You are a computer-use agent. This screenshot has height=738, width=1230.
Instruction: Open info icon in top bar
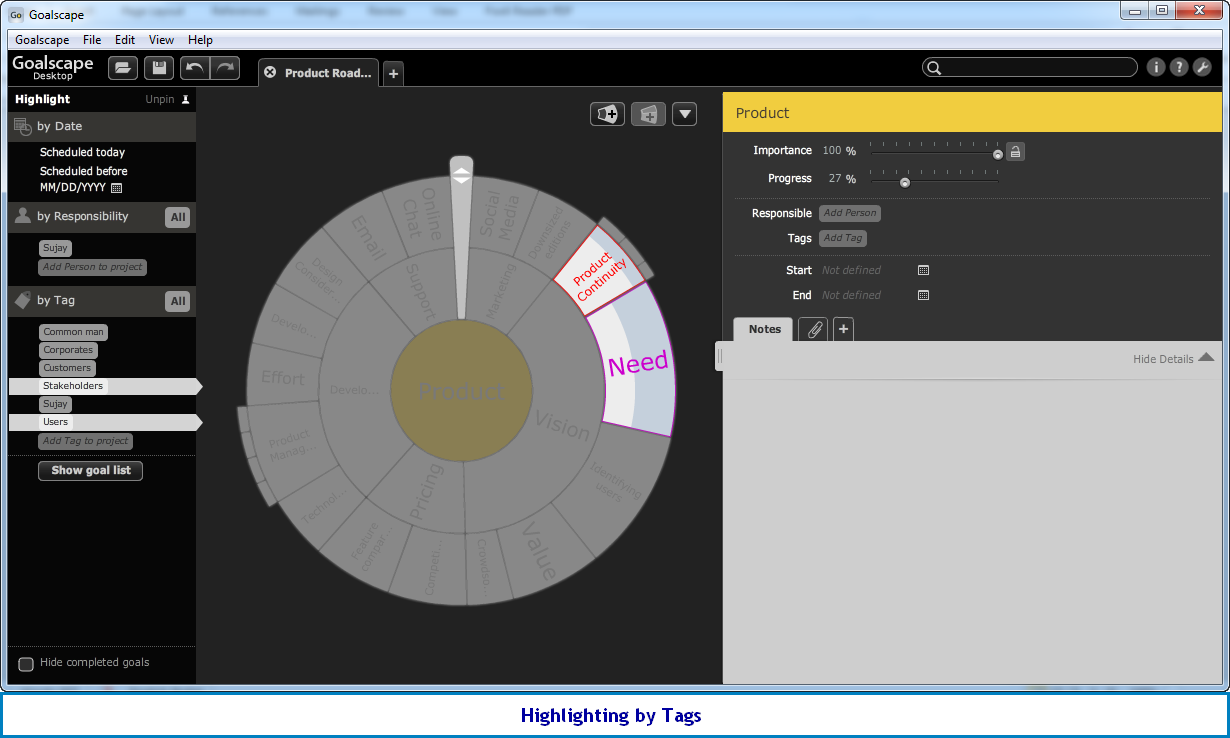[1156, 67]
